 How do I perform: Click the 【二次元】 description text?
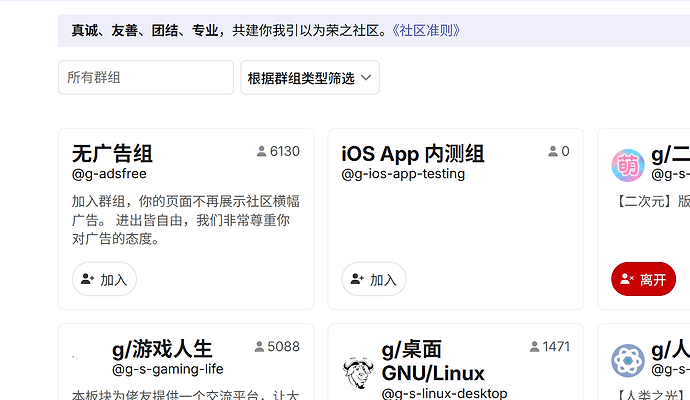click(651, 201)
